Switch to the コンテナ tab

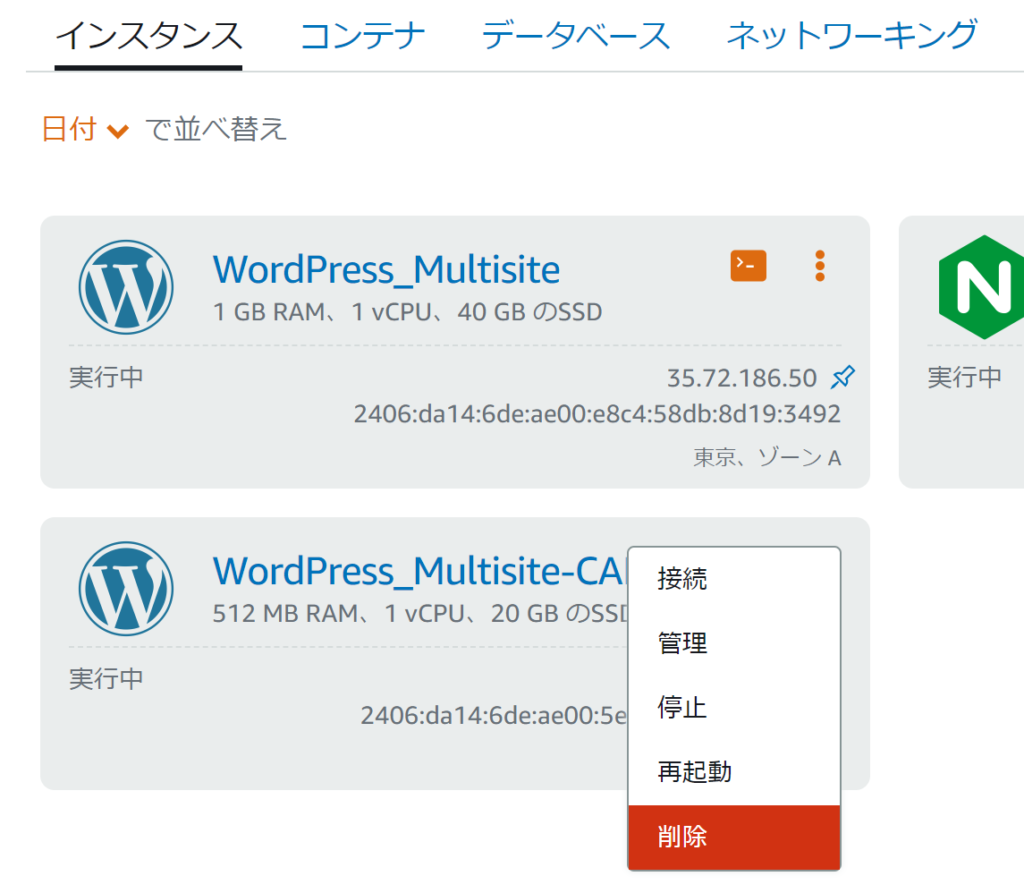tap(362, 37)
